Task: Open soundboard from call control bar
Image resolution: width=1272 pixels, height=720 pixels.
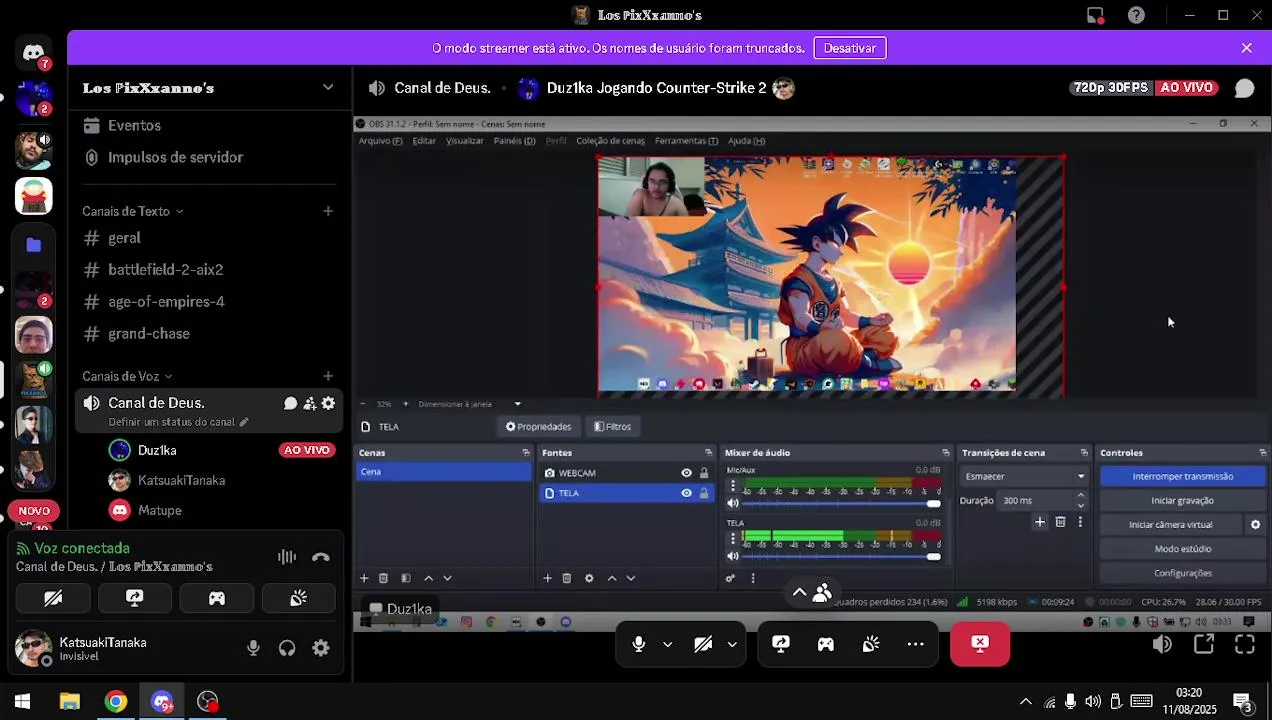Action: 871,645
